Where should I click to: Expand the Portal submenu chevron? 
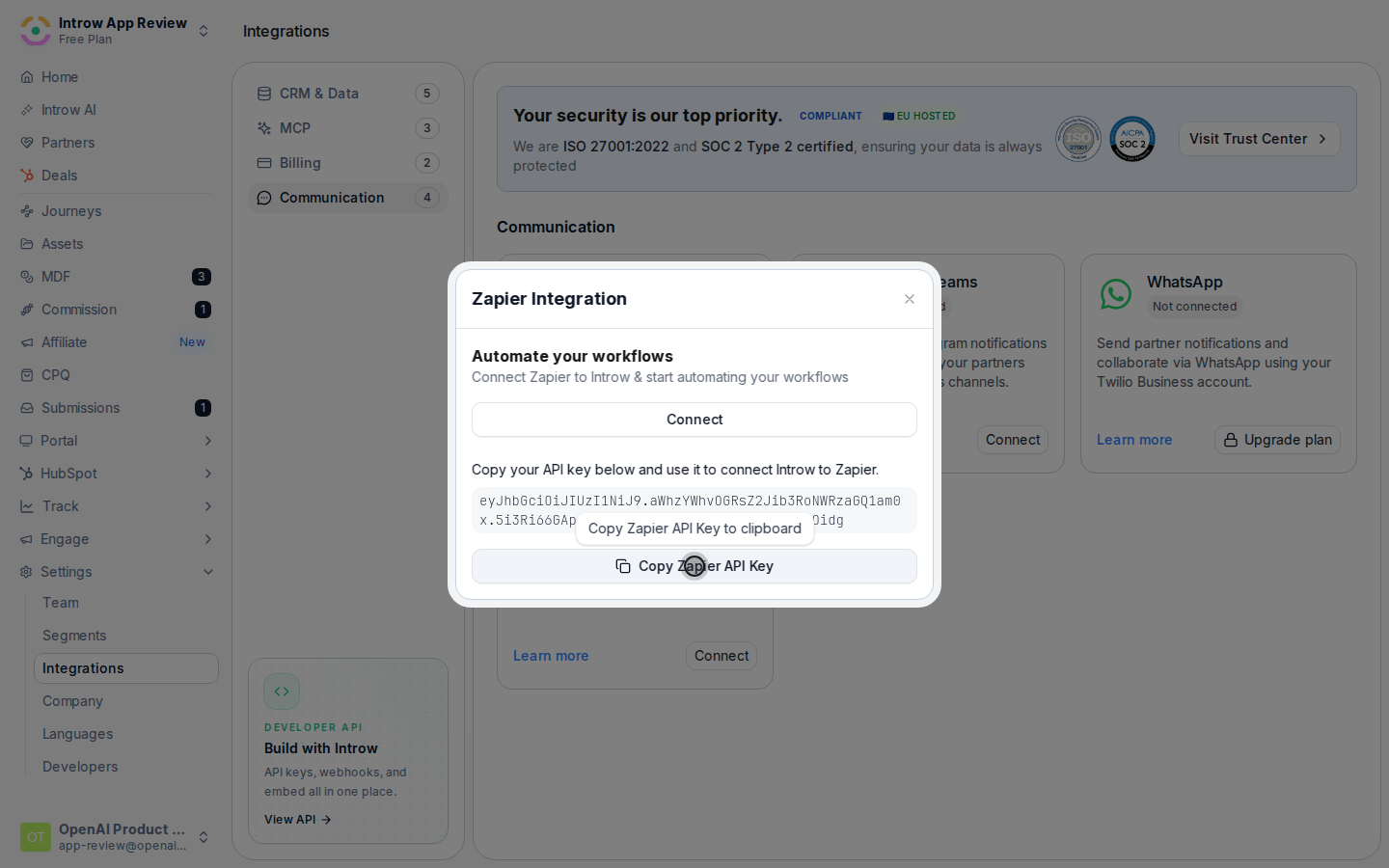tap(207, 441)
